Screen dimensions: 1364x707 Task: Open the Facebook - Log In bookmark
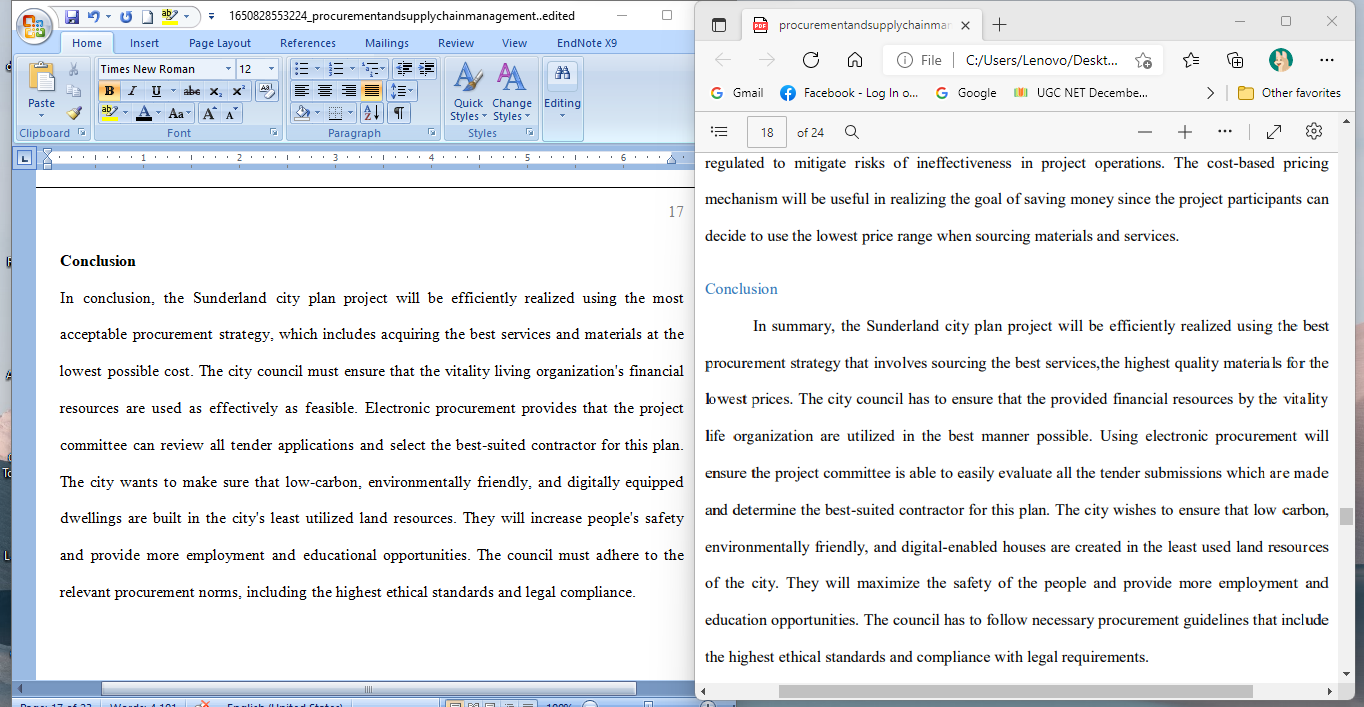(x=848, y=93)
